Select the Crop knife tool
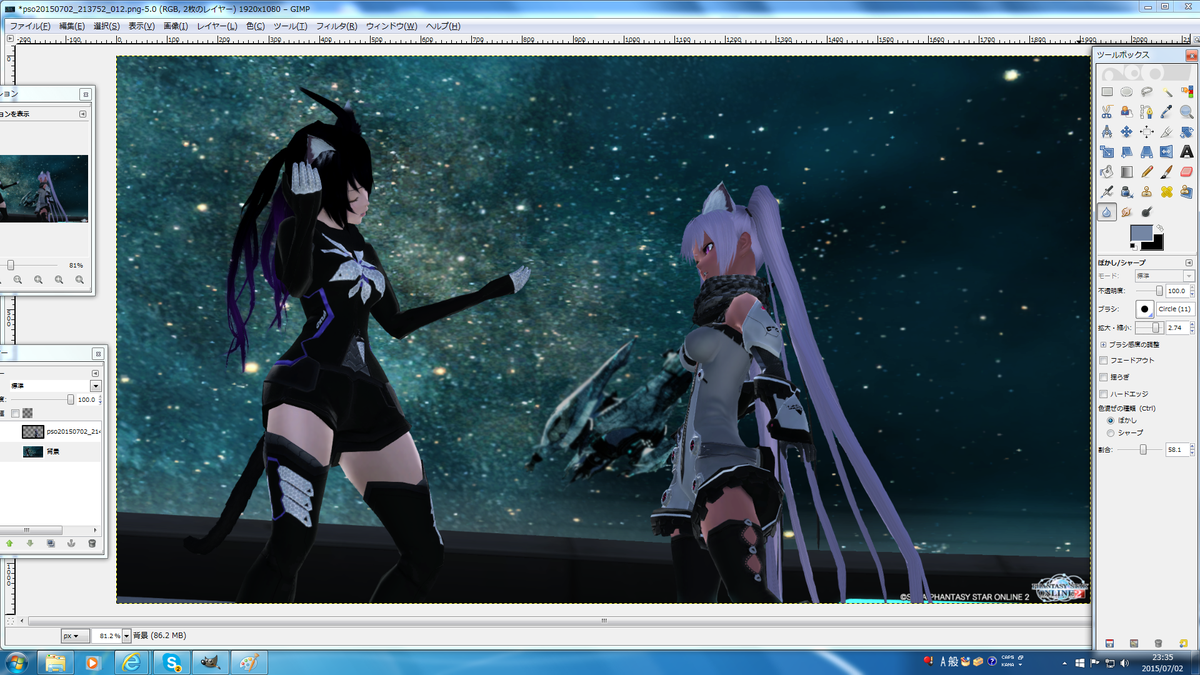Screen dimensions: 1200x675 pos(1167,132)
